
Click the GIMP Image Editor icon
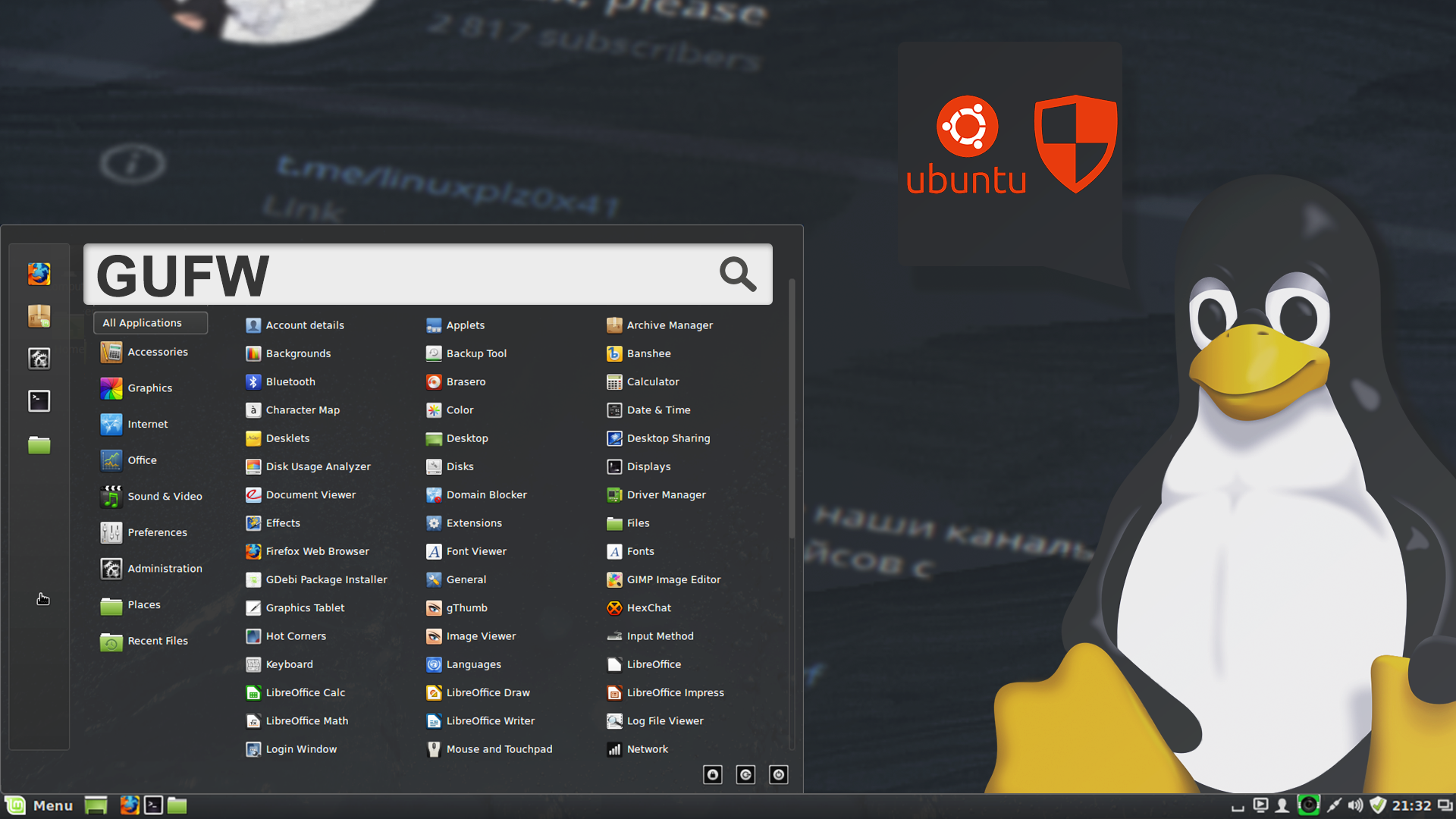click(613, 579)
